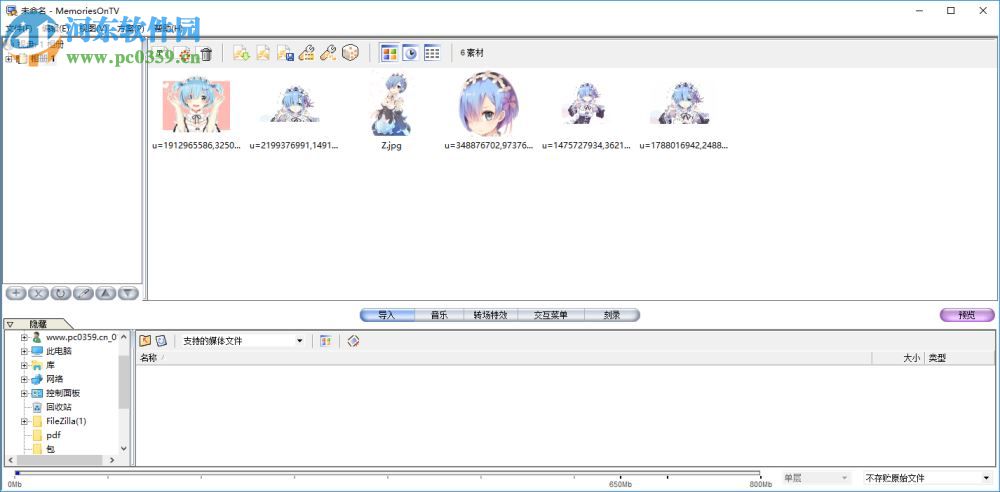Click the round up-triangle move up button
Image resolution: width=1000 pixels, height=492 pixels.
click(106, 293)
